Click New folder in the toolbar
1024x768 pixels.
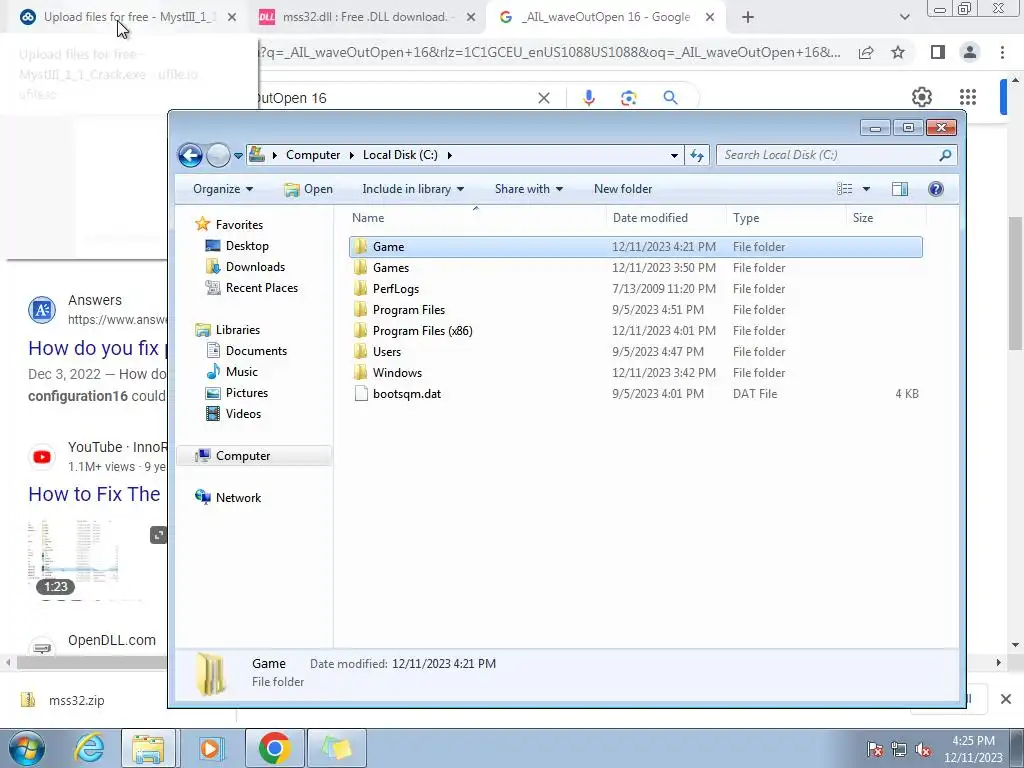623,189
